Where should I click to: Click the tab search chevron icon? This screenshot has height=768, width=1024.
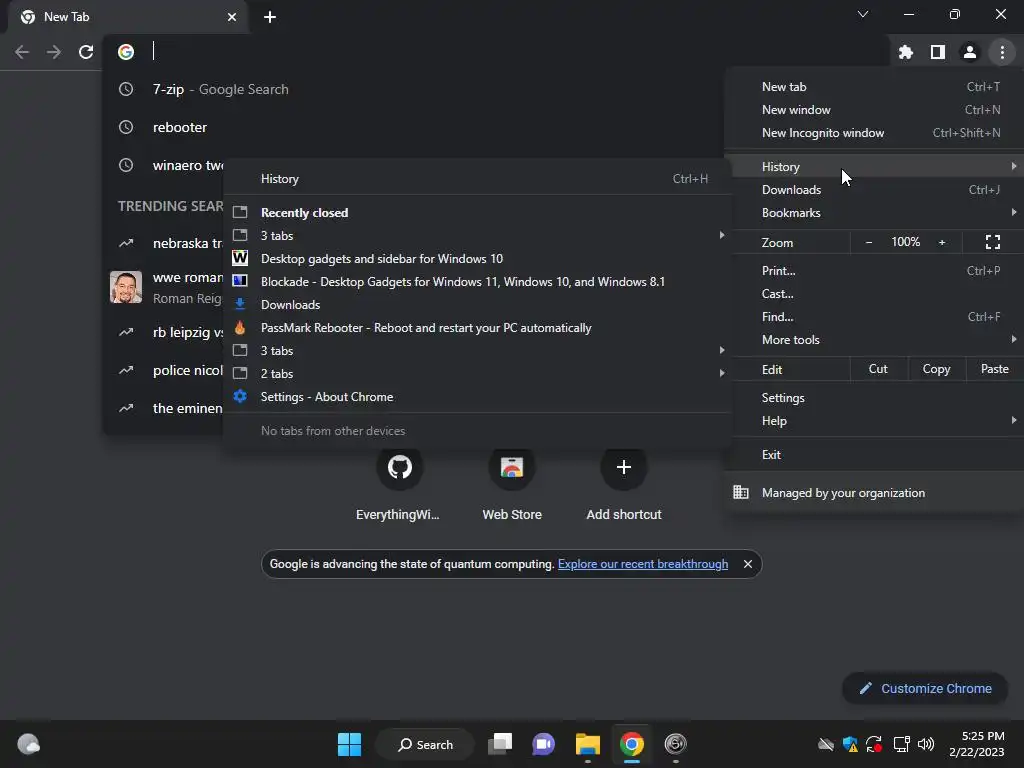pyautogui.click(x=863, y=14)
